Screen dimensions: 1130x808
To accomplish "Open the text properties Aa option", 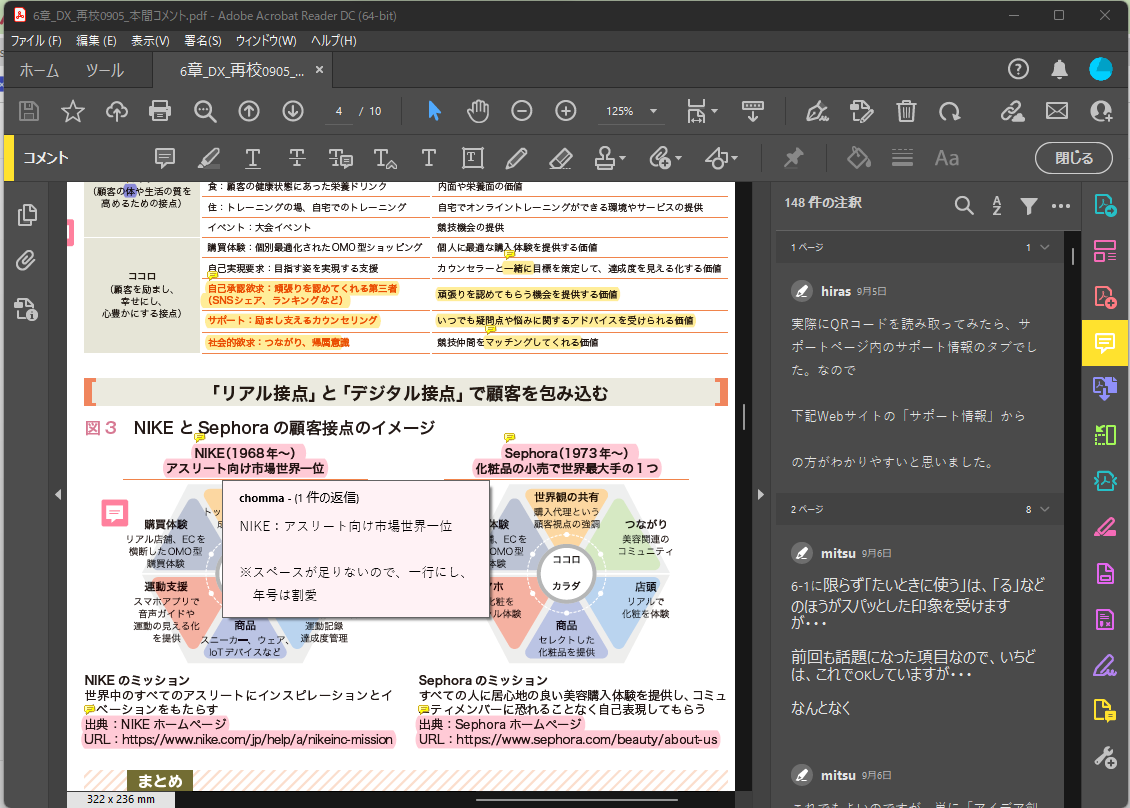I will pyautogui.click(x=946, y=158).
